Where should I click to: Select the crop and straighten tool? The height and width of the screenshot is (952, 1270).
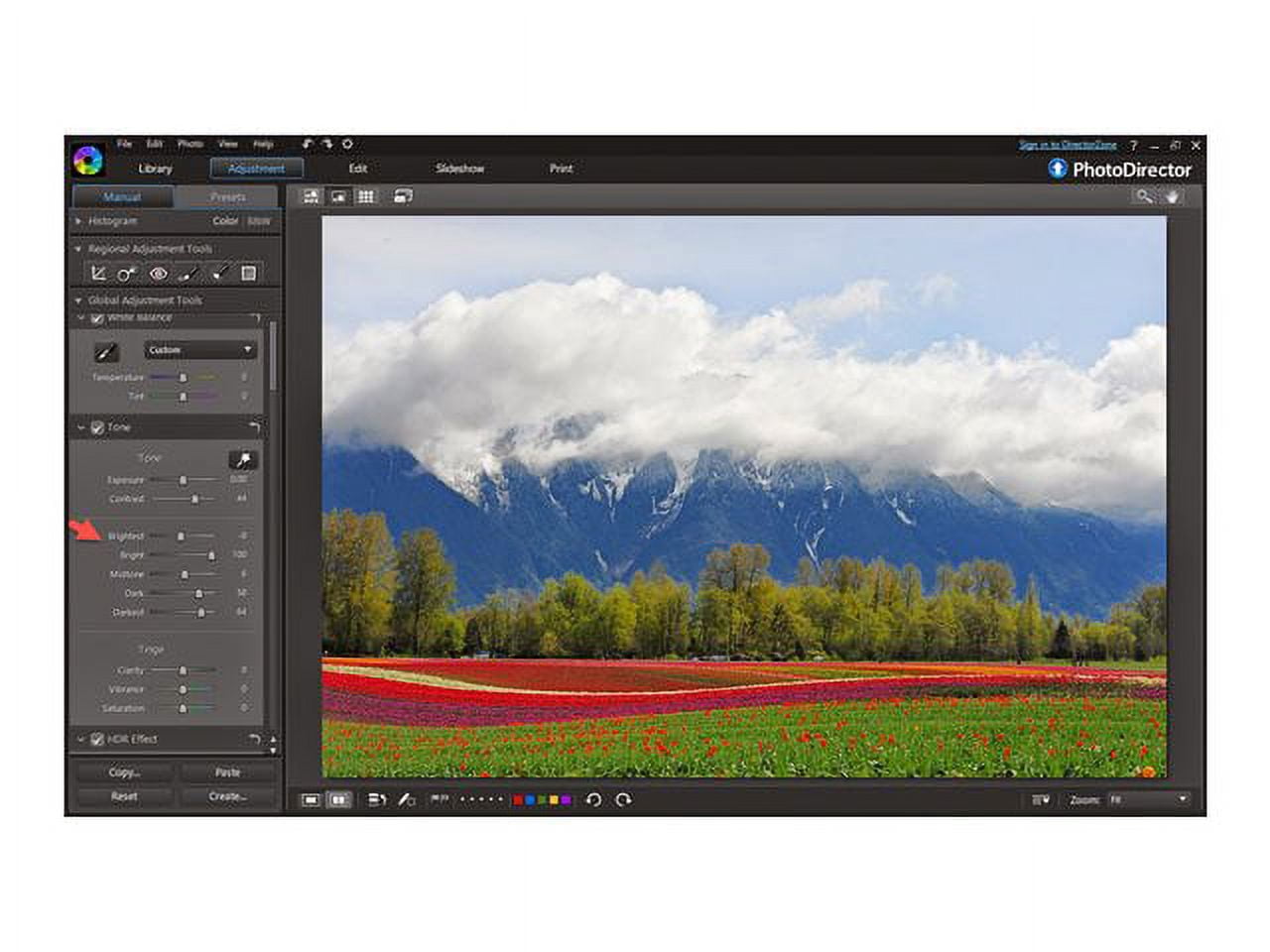[98, 274]
